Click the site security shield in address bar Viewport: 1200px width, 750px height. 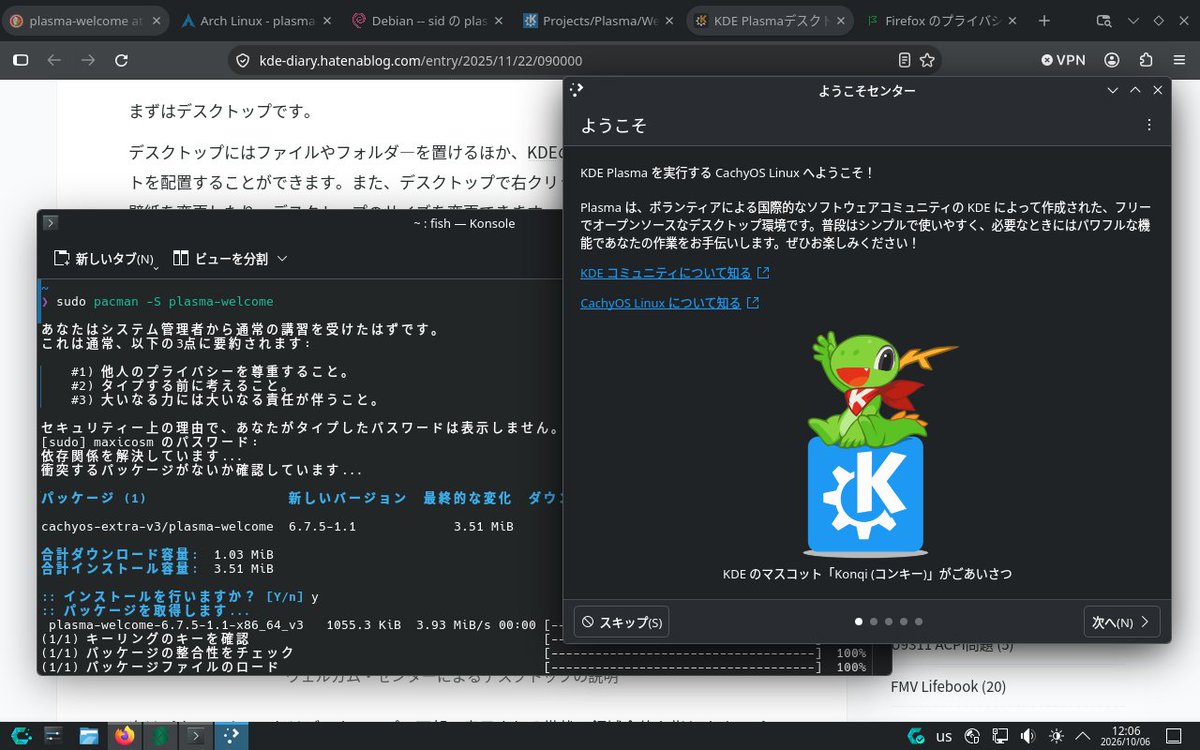[x=241, y=60]
